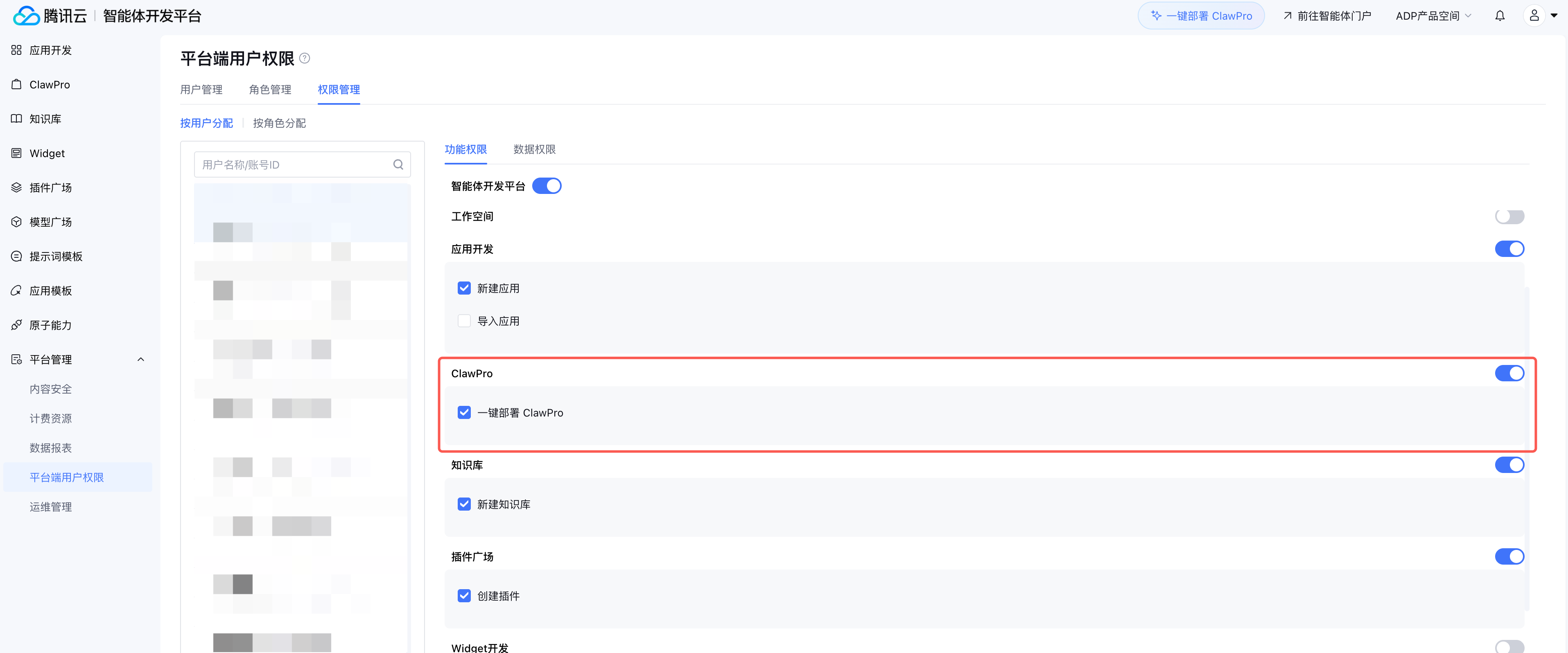1568x653 pixels.
Task: Click the user avatar icon
Action: click(1534, 16)
